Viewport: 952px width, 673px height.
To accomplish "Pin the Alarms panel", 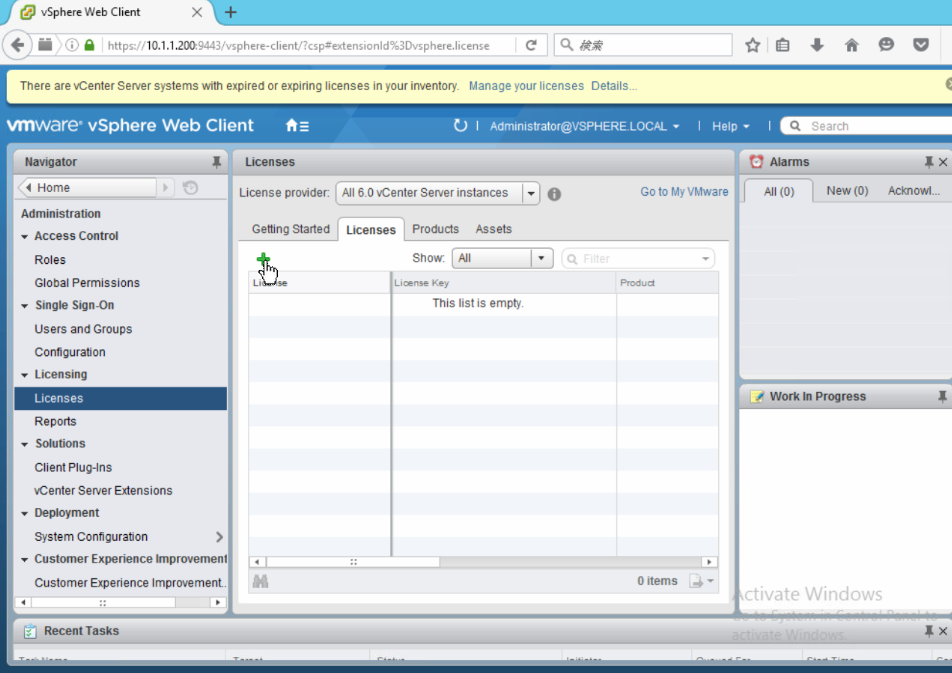I will point(928,162).
